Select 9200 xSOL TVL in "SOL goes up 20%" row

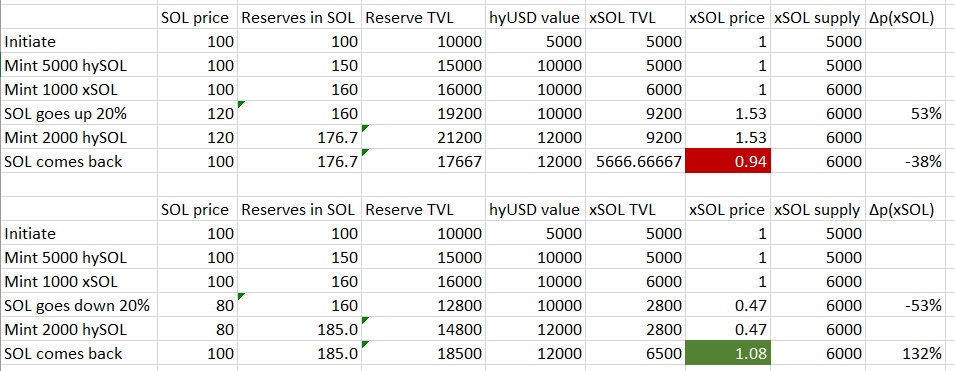pyautogui.click(x=635, y=114)
